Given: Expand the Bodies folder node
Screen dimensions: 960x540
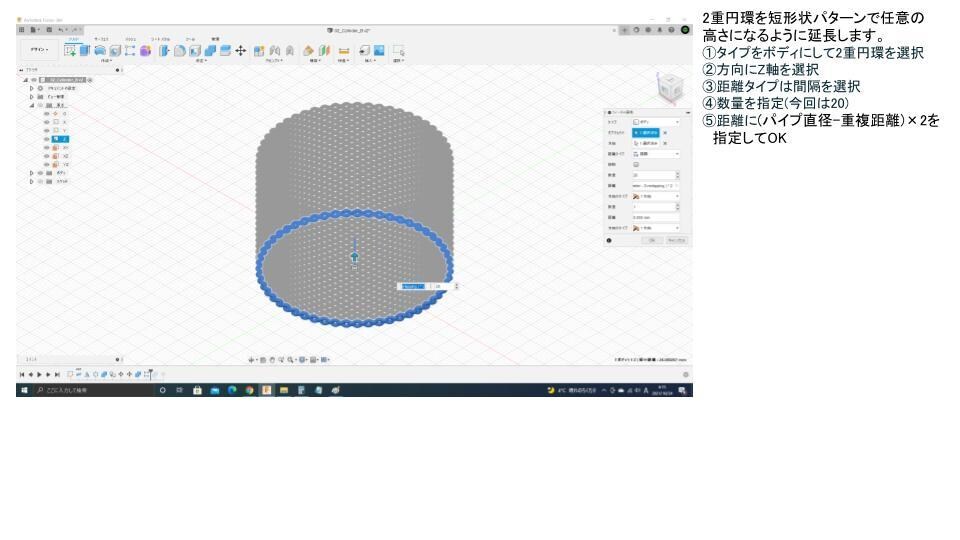Looking at the screenshot, I should [32, 173].
